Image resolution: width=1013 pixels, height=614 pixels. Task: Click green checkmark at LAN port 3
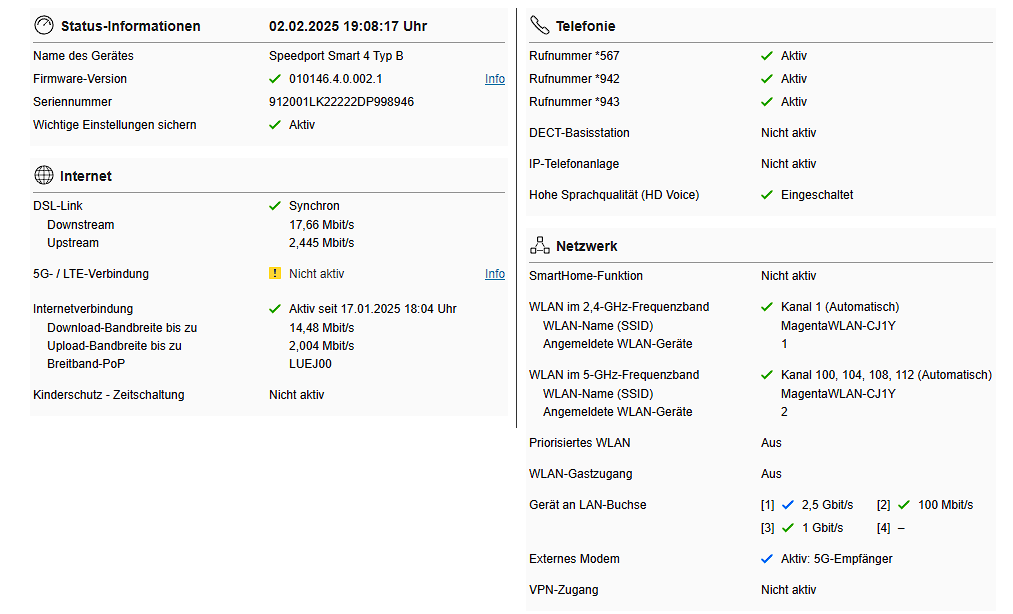[787, 528]
